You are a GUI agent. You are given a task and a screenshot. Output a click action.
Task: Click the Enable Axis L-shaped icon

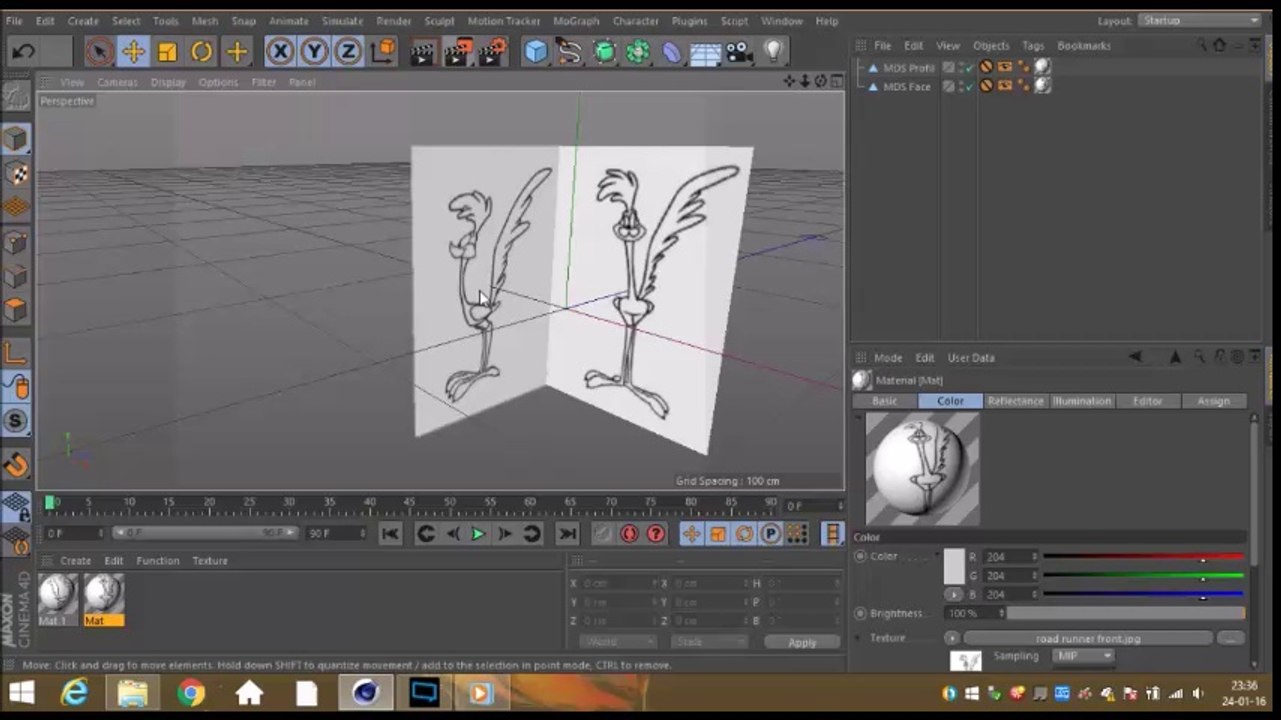point(15,351)
